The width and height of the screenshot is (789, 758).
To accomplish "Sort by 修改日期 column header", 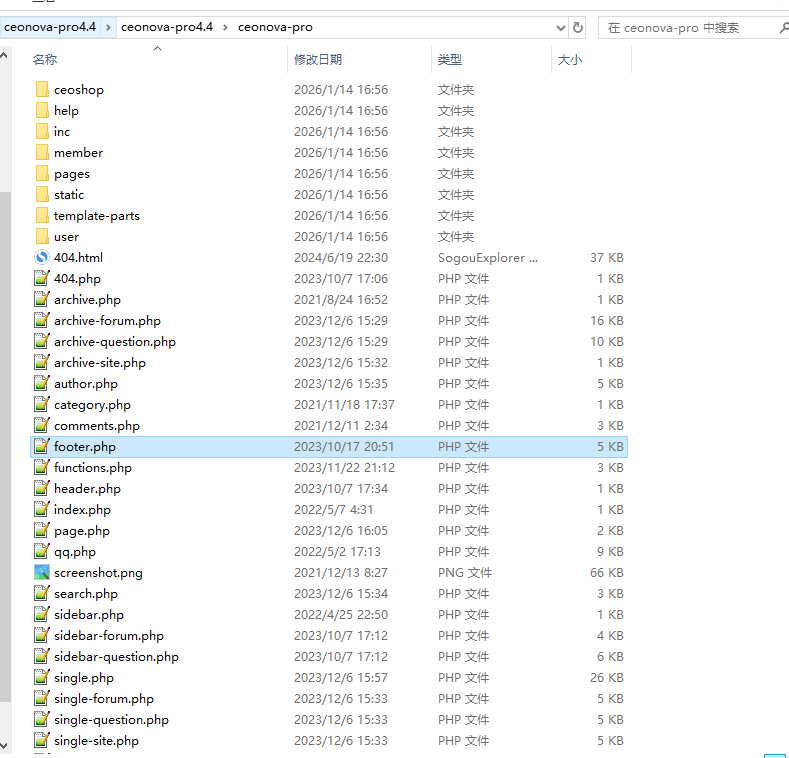I will pyautogui.click(x=359, y=59).
